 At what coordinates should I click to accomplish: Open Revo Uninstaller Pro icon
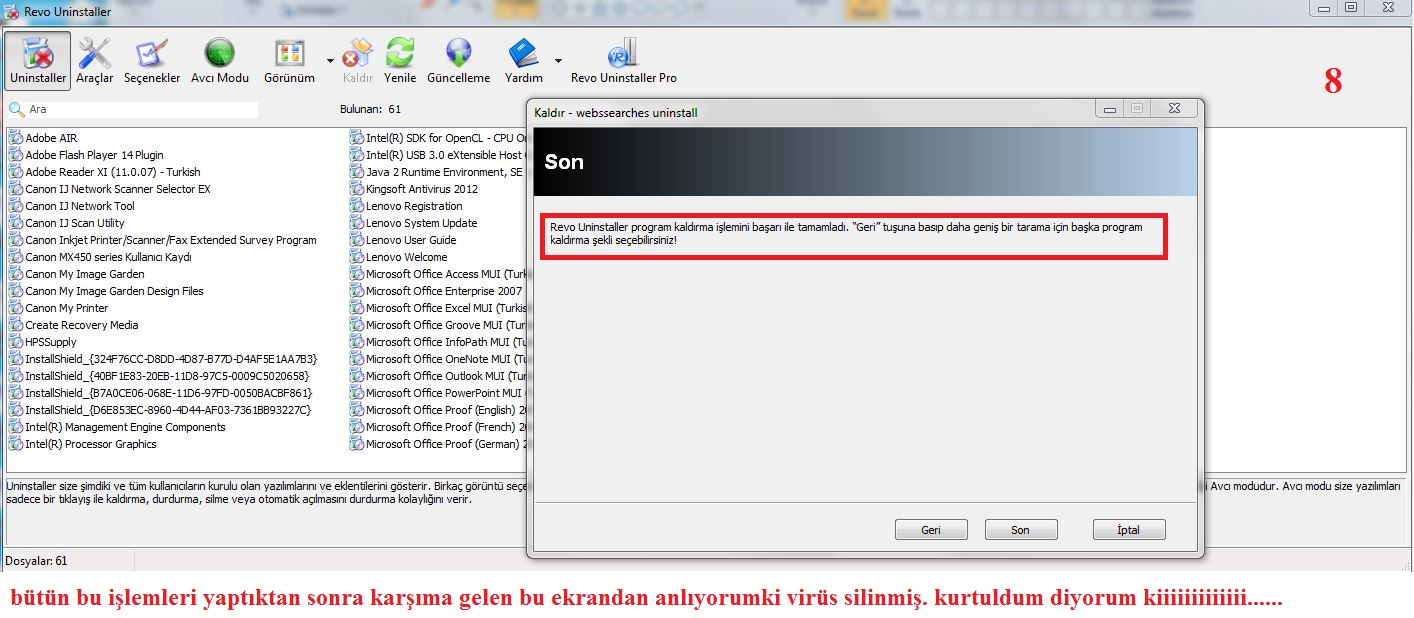[x=624, y=61]
